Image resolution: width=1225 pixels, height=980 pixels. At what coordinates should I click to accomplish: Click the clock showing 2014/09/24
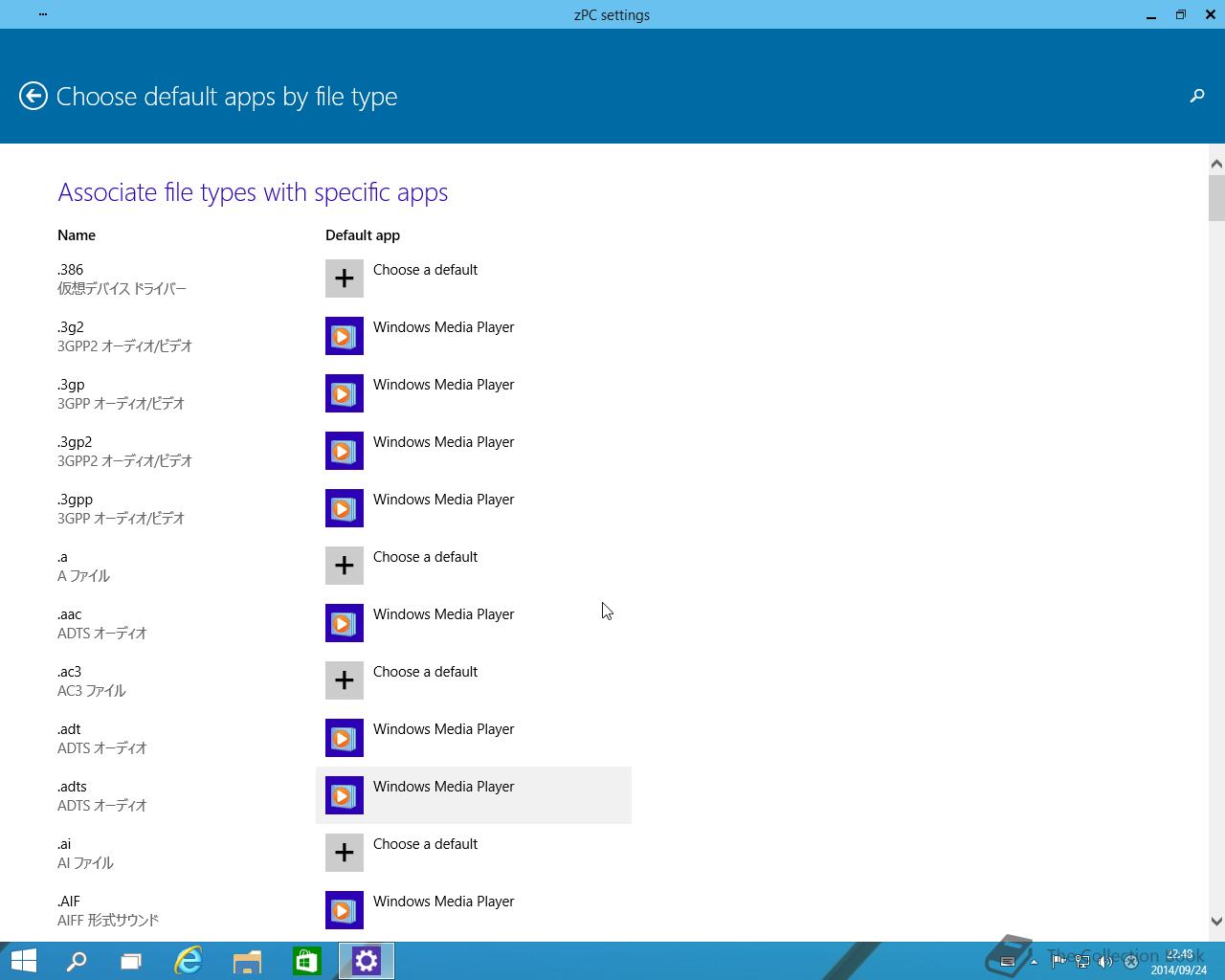click(1179, 962)
